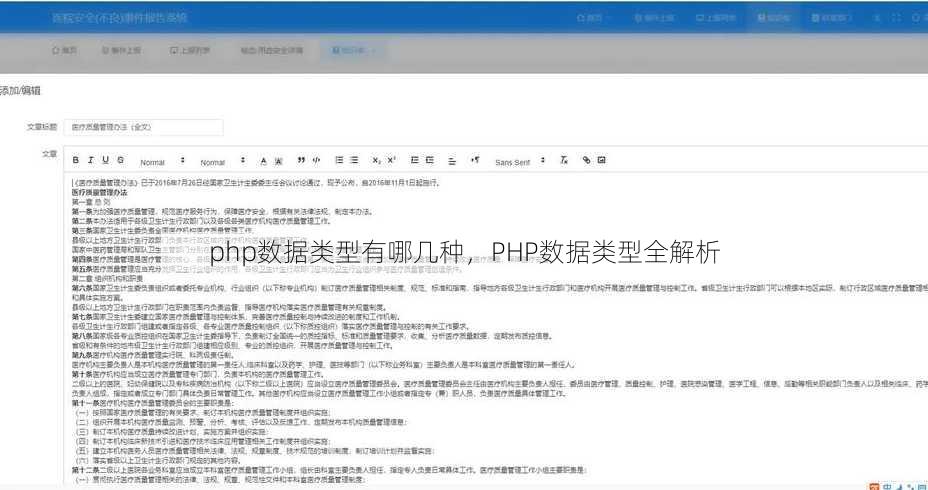Click the paragraph starting with 第九条

(x=153, y=355)
